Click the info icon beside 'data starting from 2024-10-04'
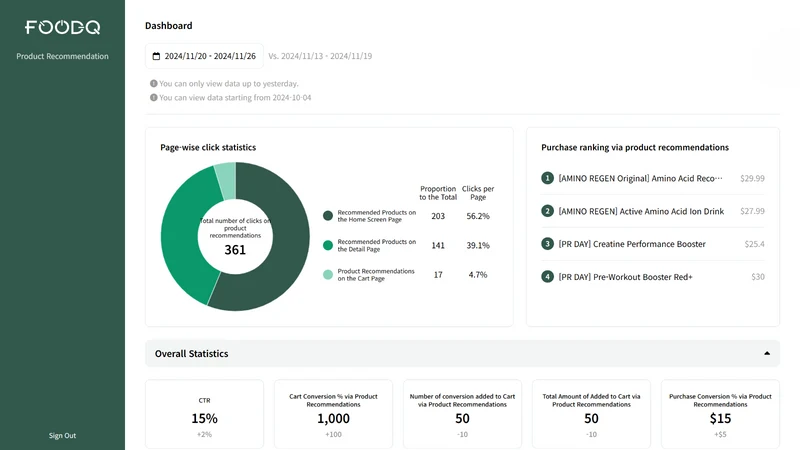The width and height of the screenshot is (800, 450). click(x=154, y=97)
